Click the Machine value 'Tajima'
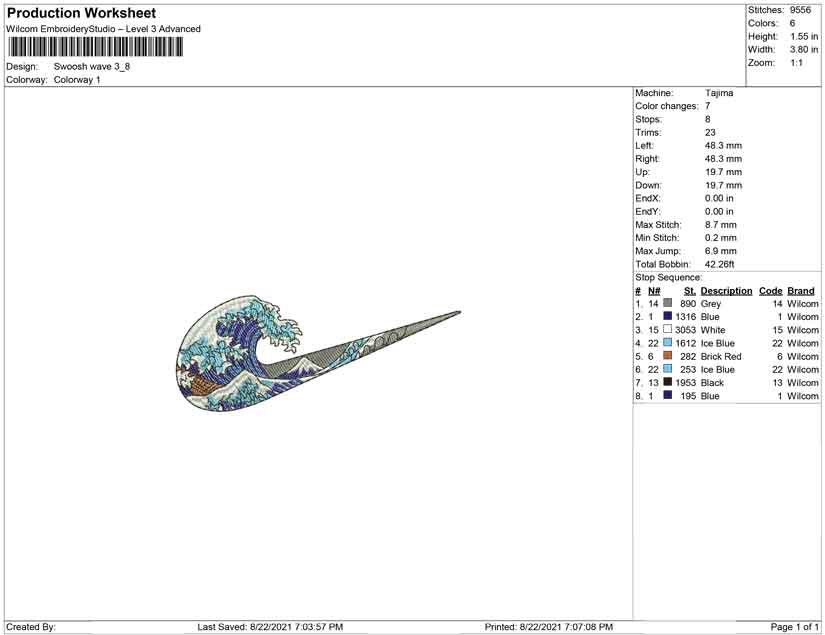Screen dimensions: 825x635 click(x=719, y=93)
